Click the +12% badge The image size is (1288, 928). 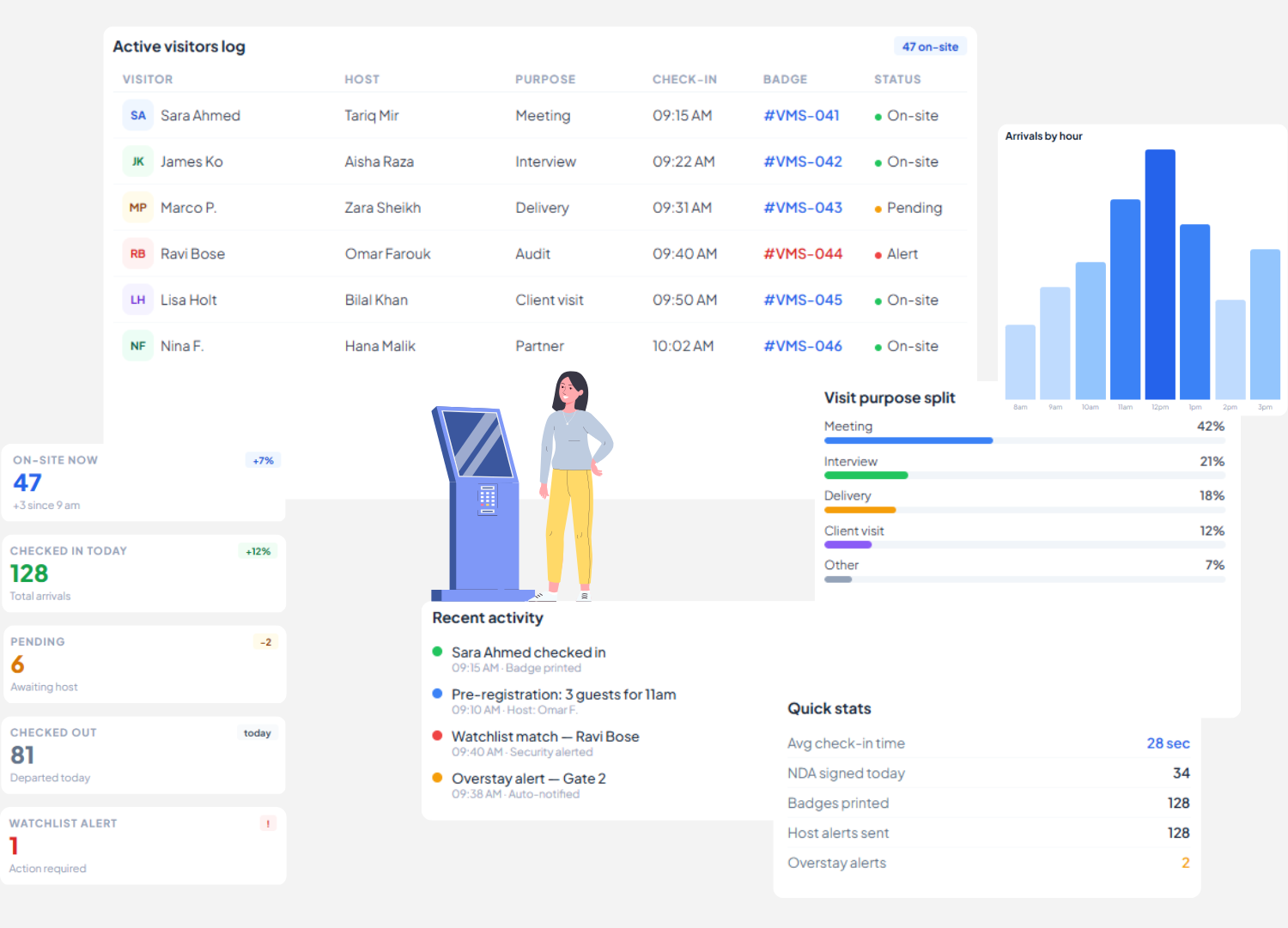pos(258,551)
